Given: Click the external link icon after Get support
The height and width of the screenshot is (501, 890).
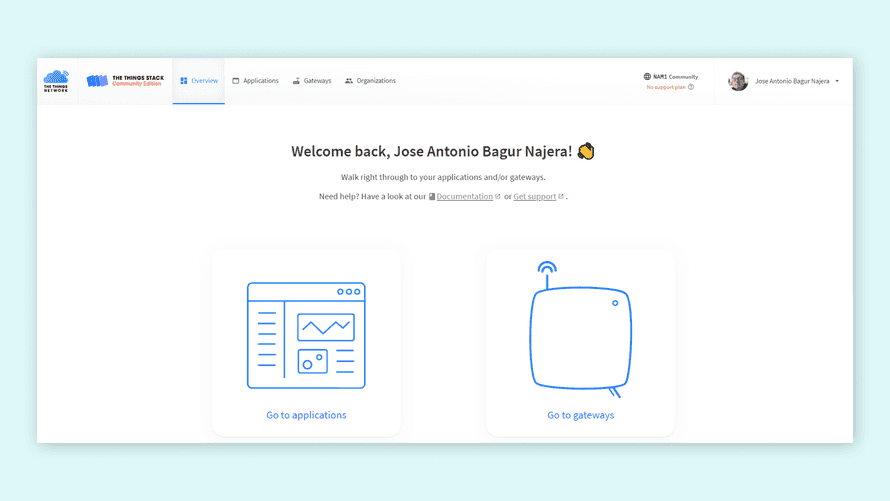Looking at the screenshot, I should tap(561, 196).
